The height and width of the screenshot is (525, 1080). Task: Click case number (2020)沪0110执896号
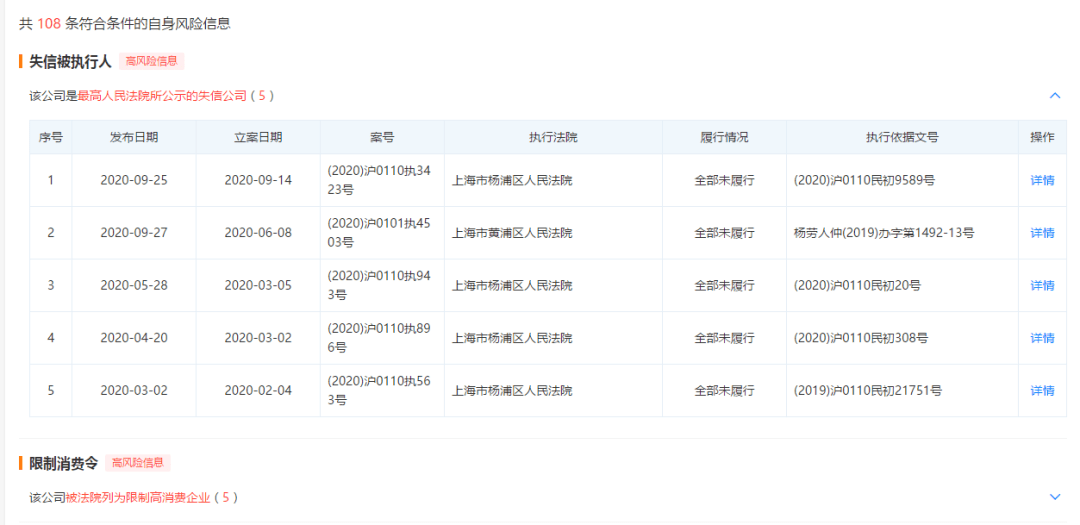pyautogui.click(x=379, y=338)
